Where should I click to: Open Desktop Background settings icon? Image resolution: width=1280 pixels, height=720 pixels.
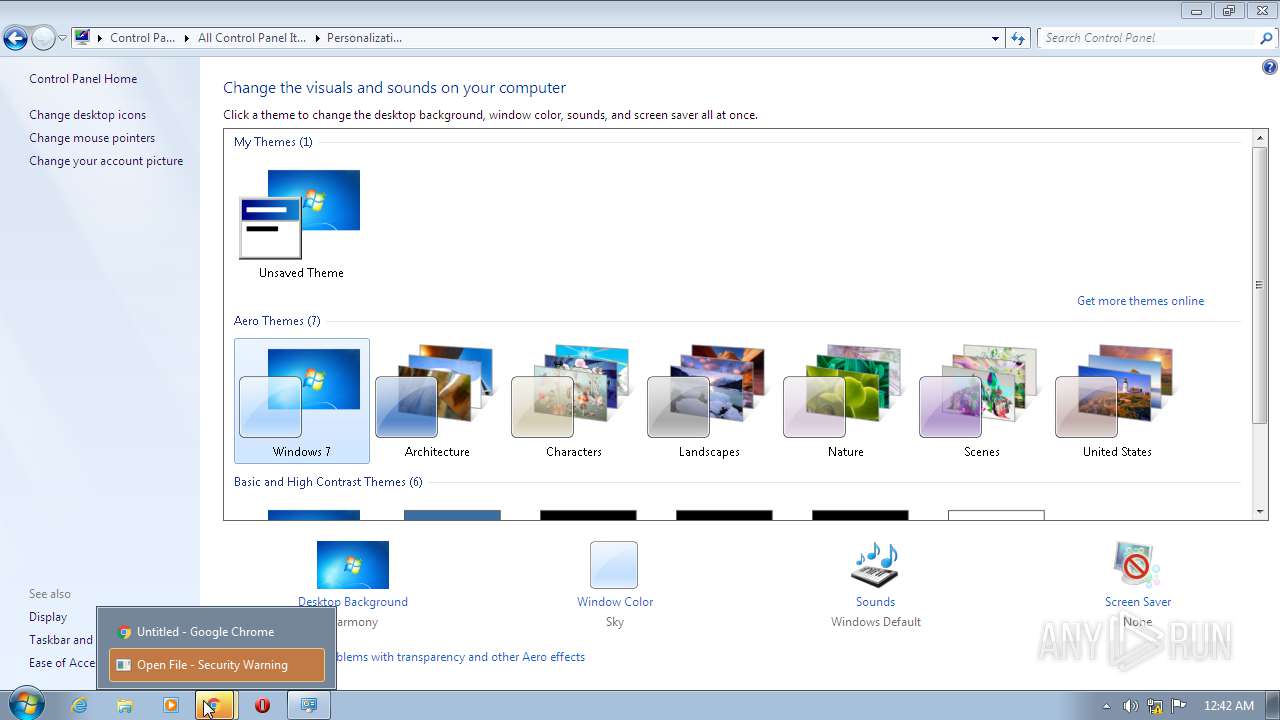pos(353,565)
